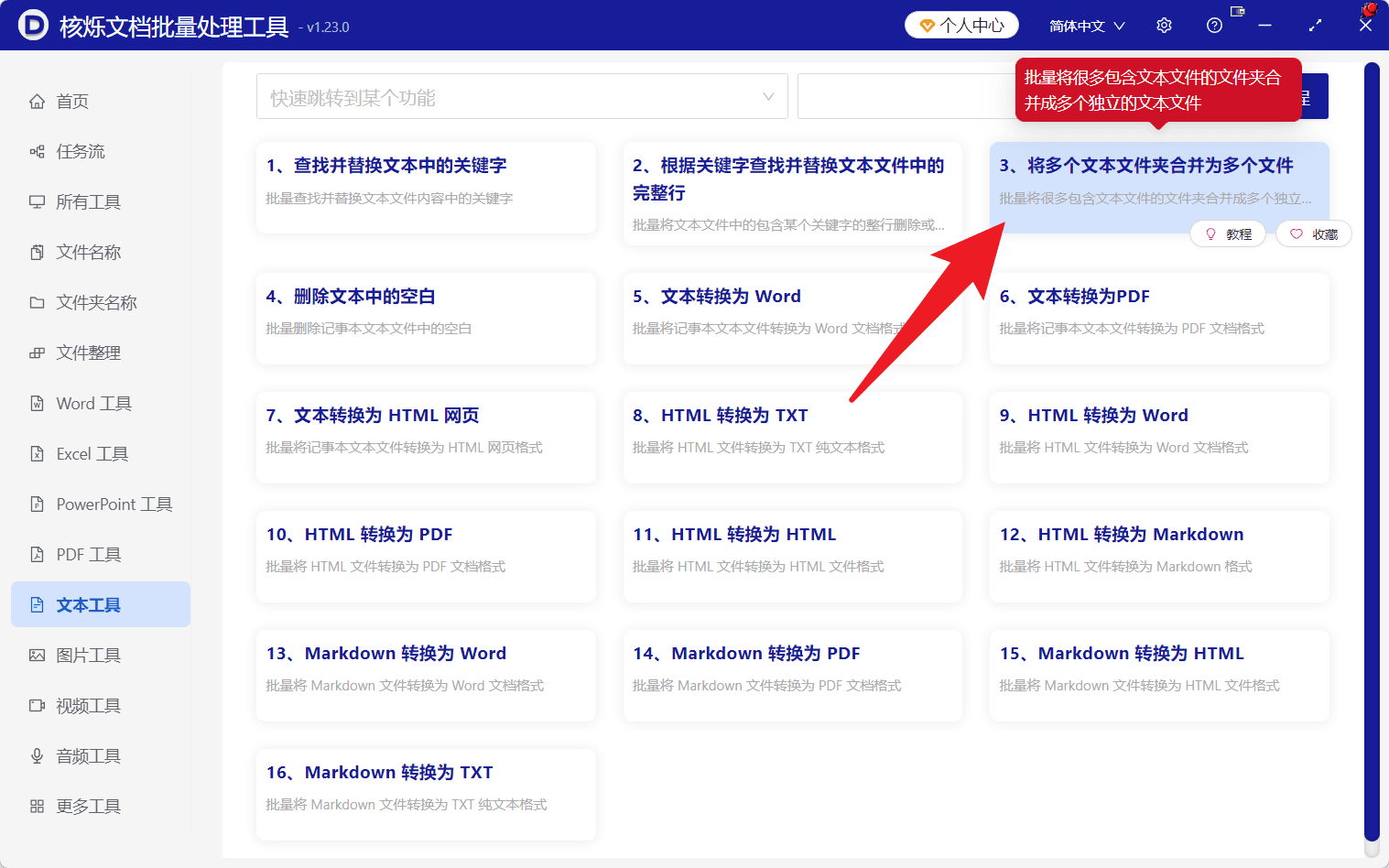
Task: Go to 首页 in the sidebar
Action: tap(101, 102)
